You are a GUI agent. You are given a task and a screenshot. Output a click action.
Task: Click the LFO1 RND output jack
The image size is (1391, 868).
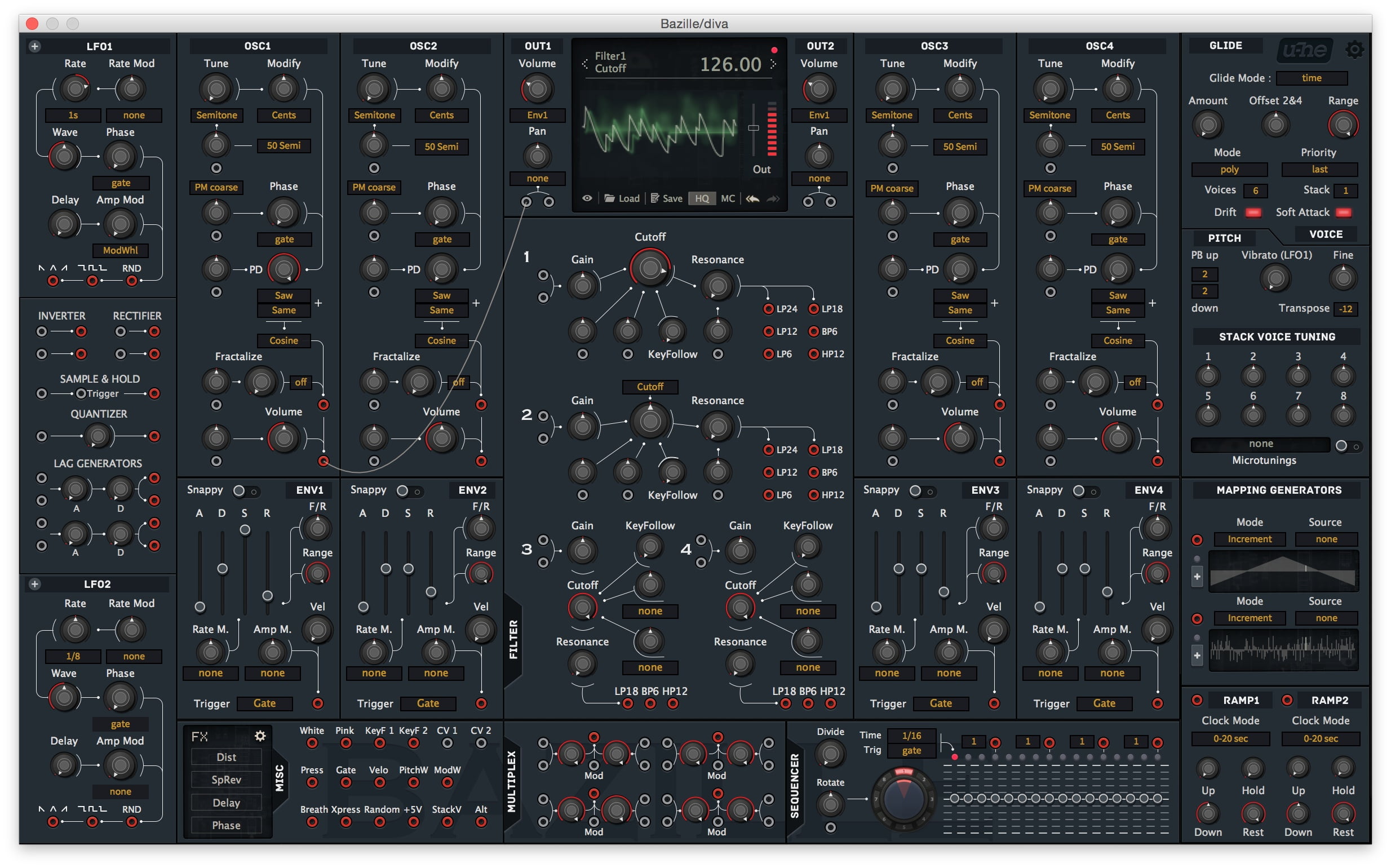[x=132, y=281]
